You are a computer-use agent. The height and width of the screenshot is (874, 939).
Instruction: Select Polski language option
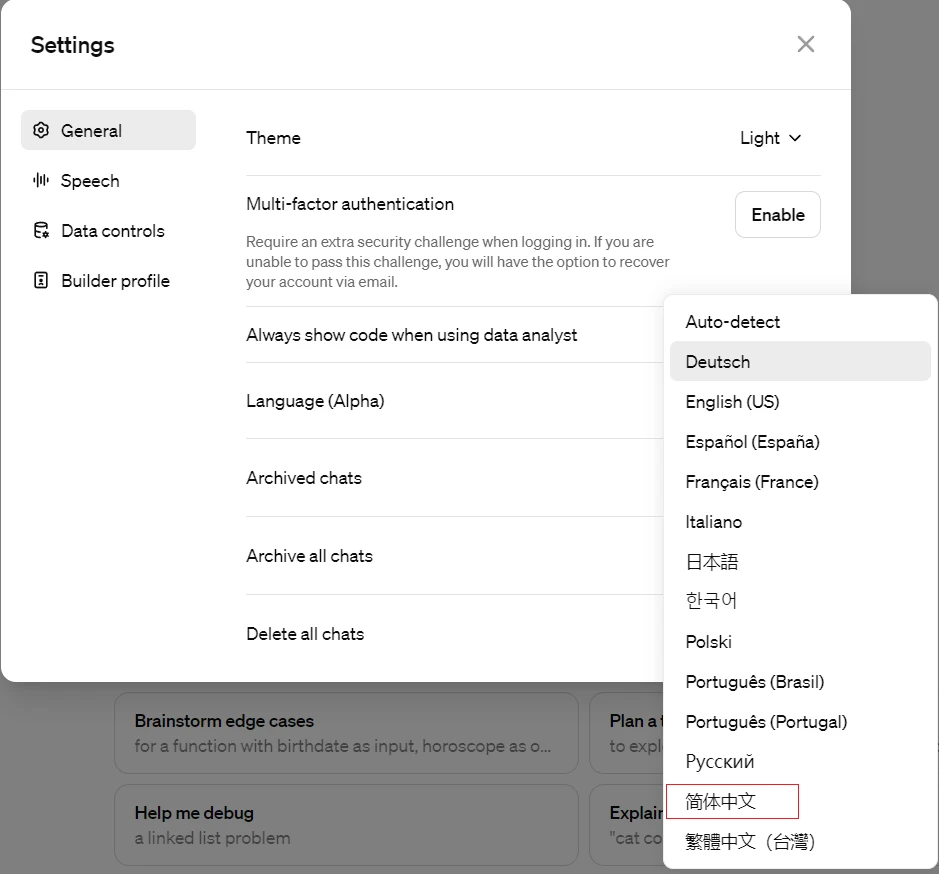[799, 642]
